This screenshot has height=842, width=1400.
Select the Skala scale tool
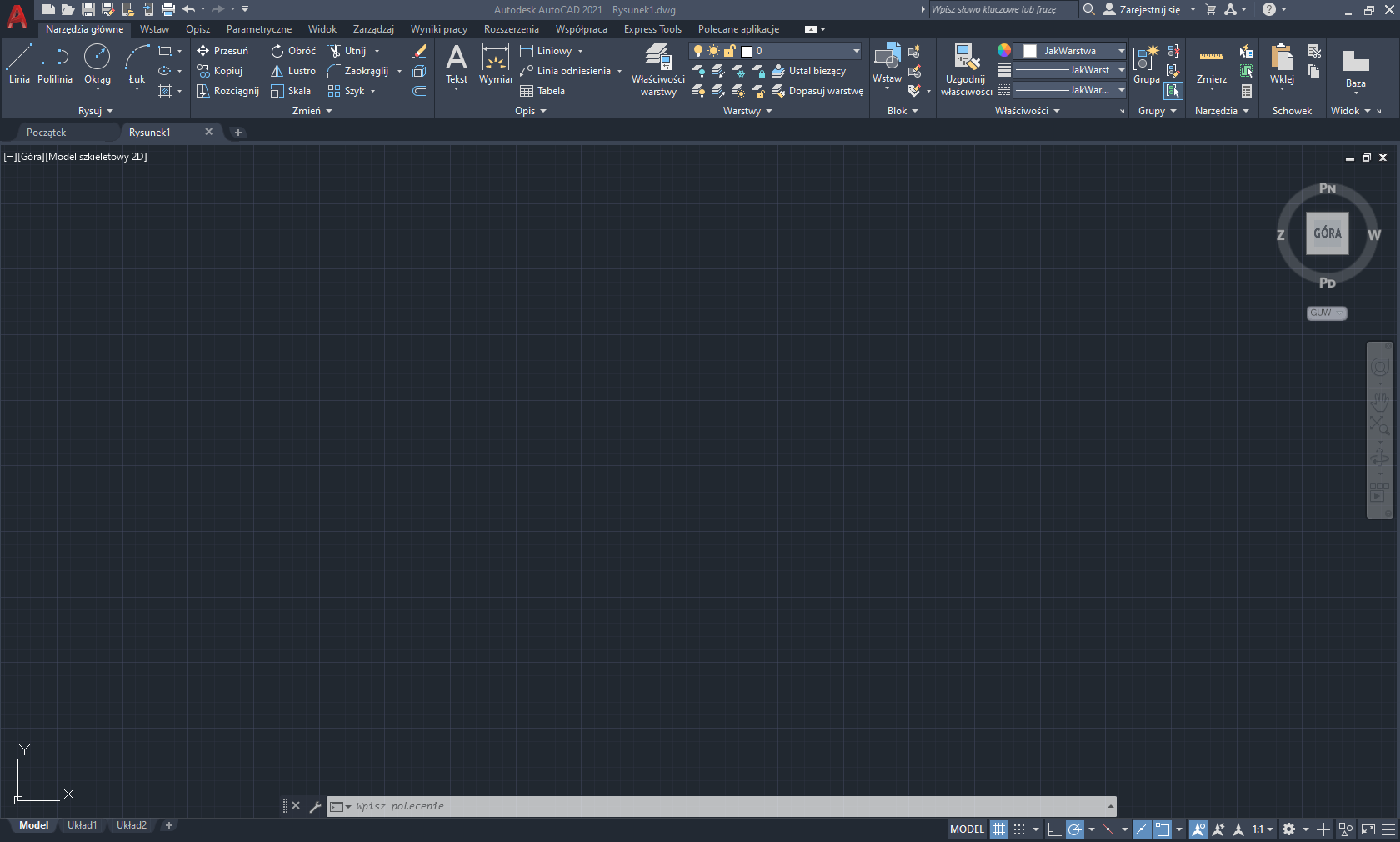pyautogui.click(x=291, y=91)
